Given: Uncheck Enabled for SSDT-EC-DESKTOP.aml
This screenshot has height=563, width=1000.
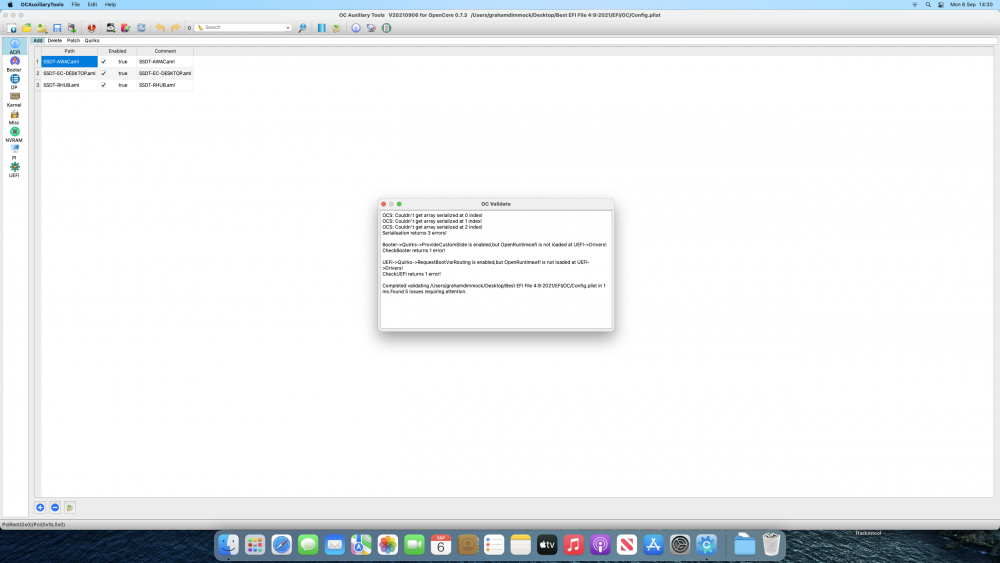Looking at the screenshot, I should pos(103,73).
